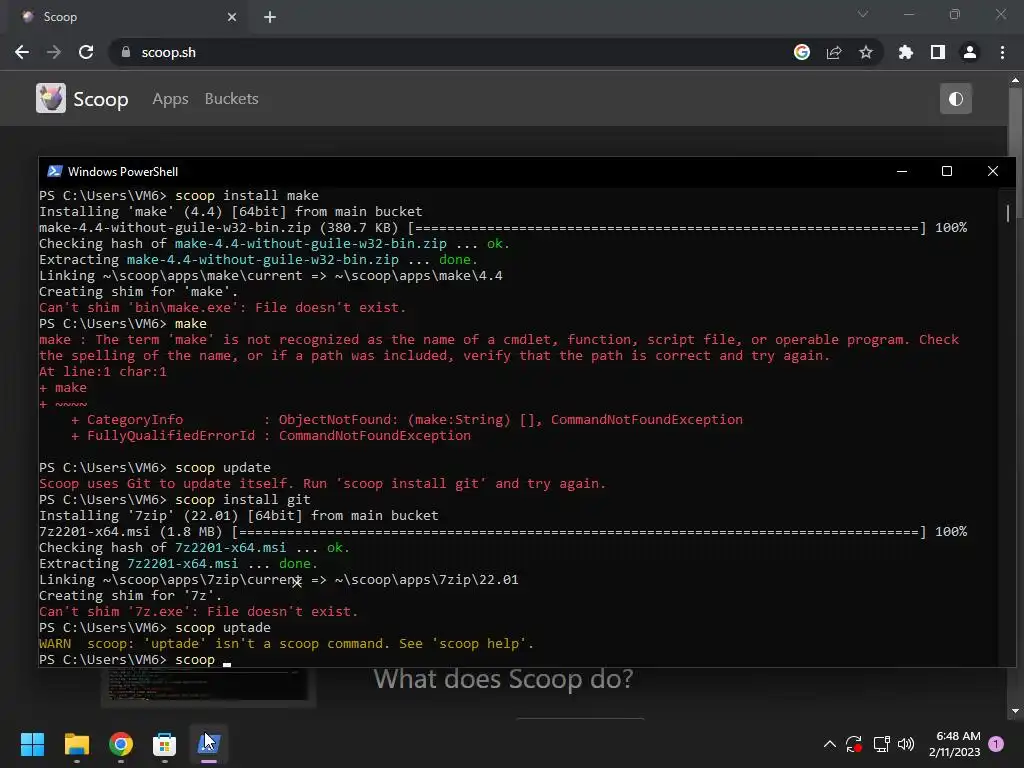Open the Chrome tab search chevron

pos(863,14)
